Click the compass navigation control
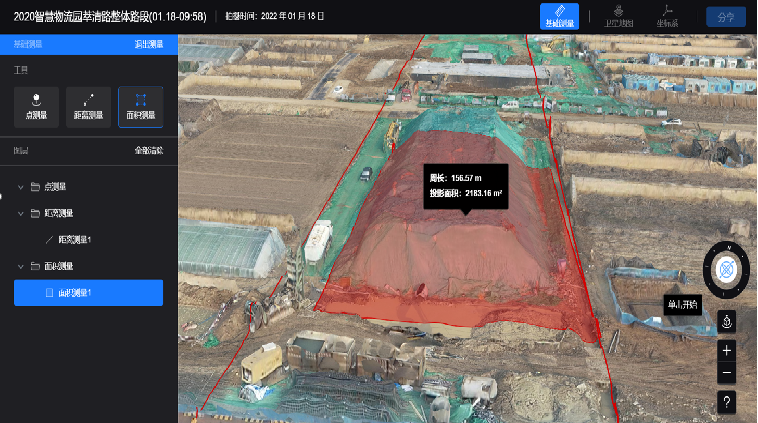 (x=726, y=268)
